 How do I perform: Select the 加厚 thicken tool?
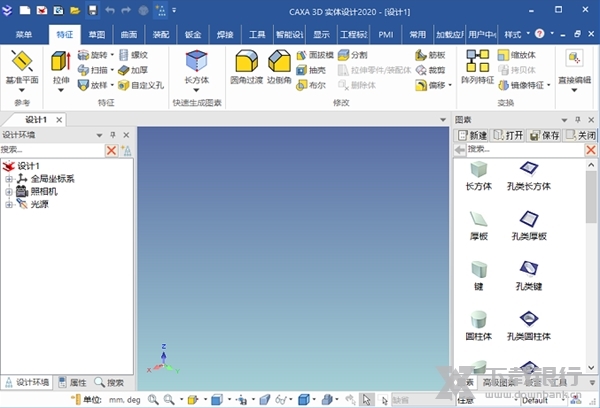coord(133,70)
